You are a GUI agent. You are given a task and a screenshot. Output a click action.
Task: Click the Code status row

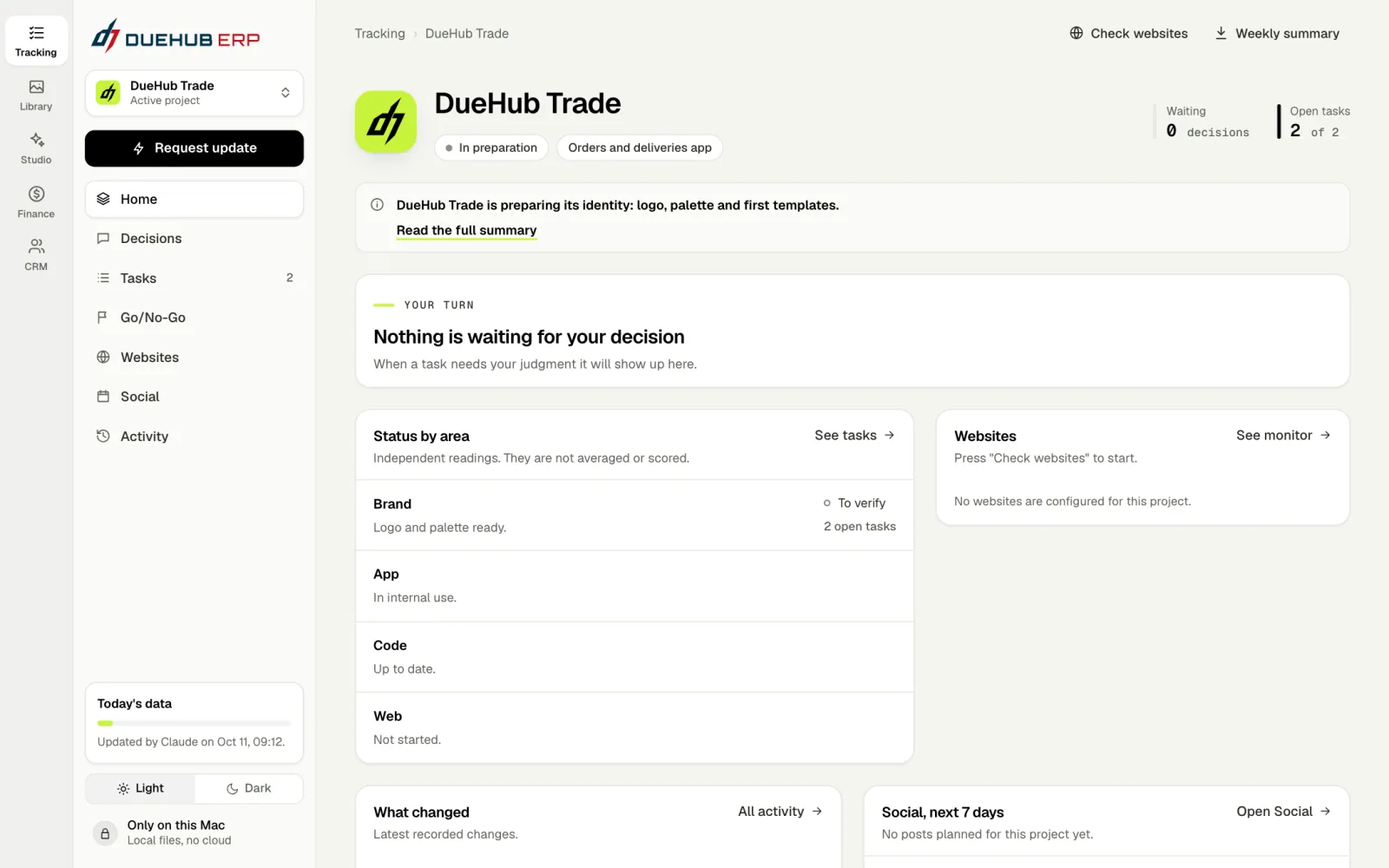[635, 657]
